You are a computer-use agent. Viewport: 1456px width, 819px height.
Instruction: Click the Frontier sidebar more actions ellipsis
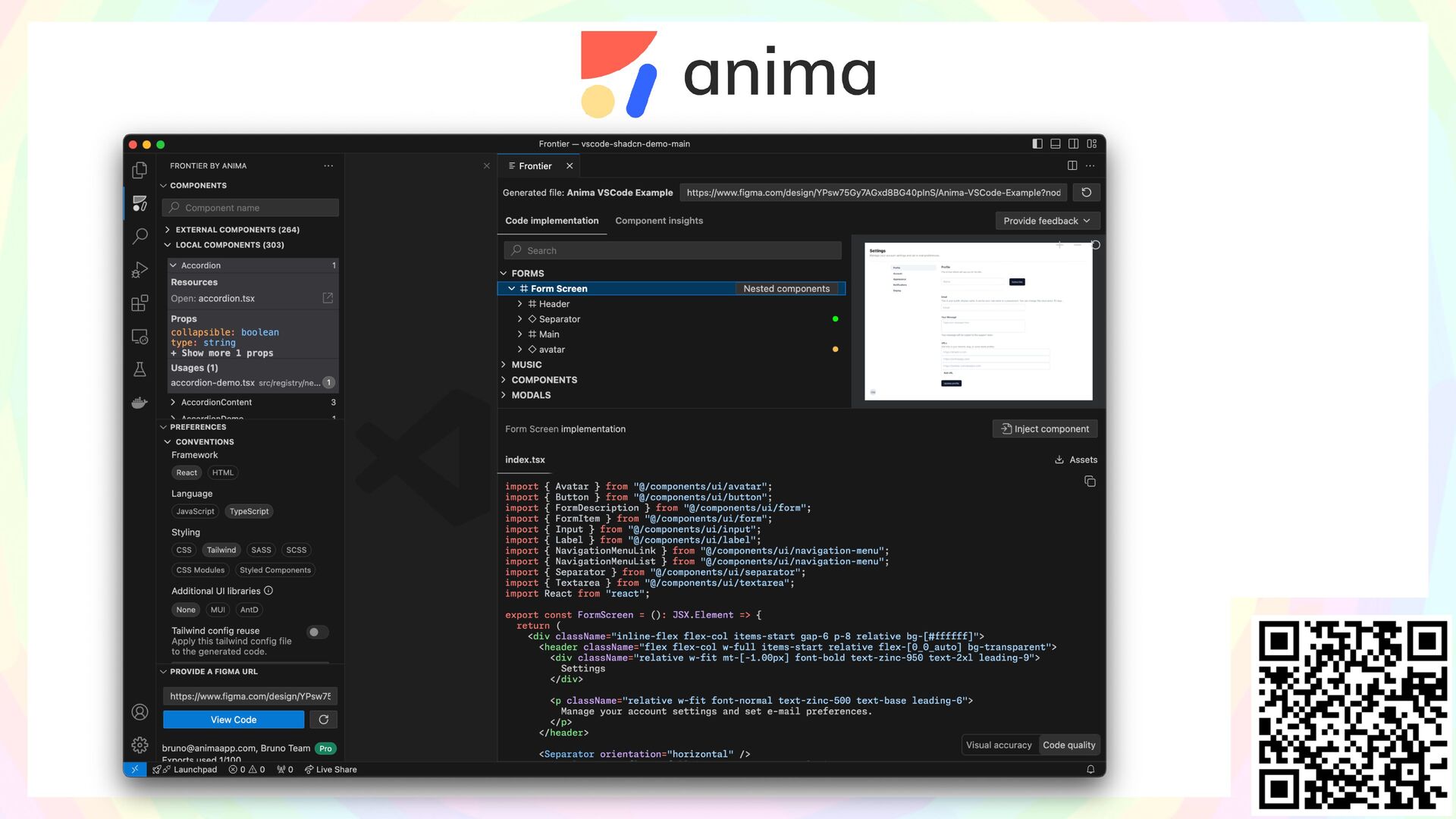(x=328, y=165)
